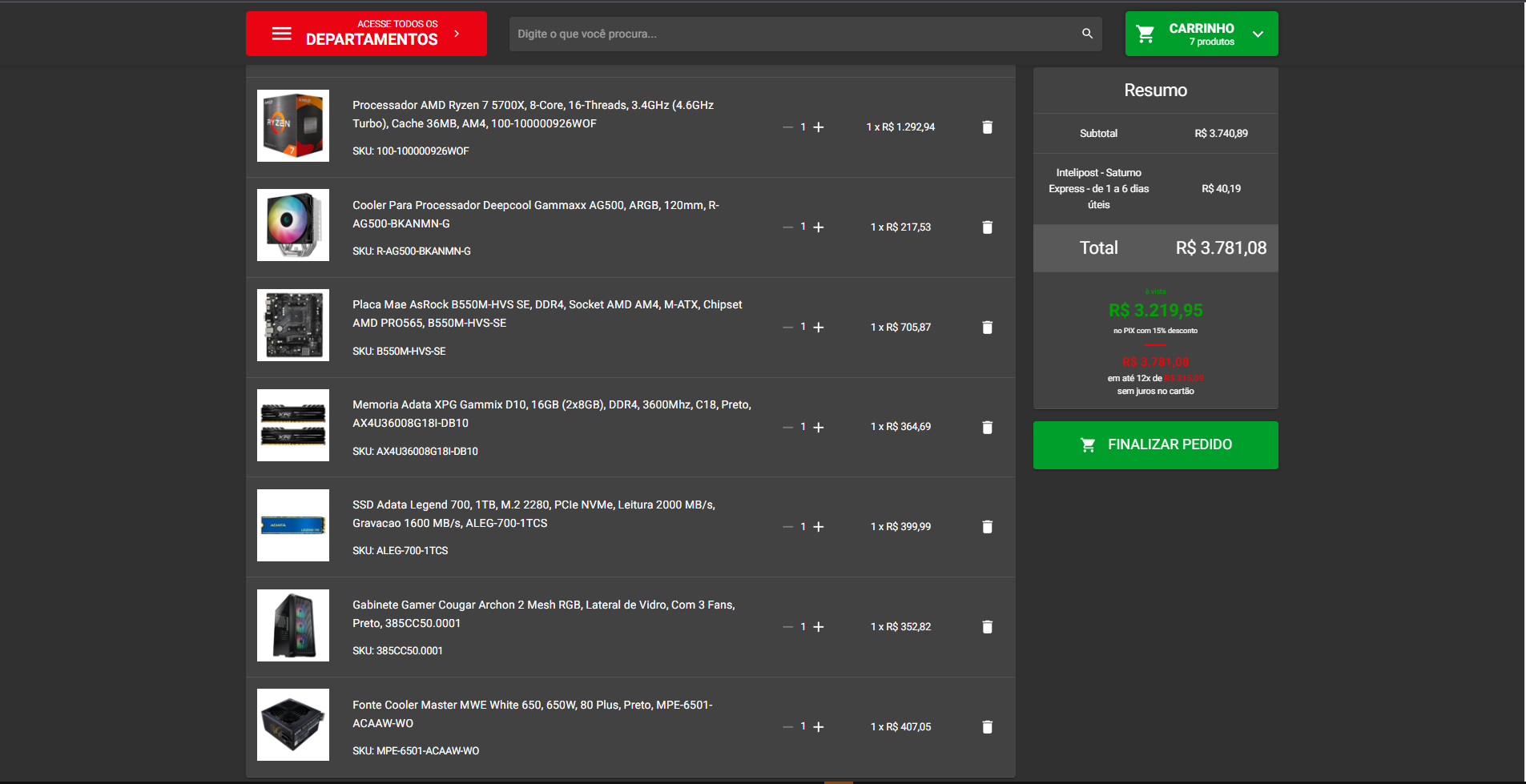Select the Total R$ 3.781,08 value
Image resolution: width=1526 pixels, height=784 pixels.
tap(1221, 248)
